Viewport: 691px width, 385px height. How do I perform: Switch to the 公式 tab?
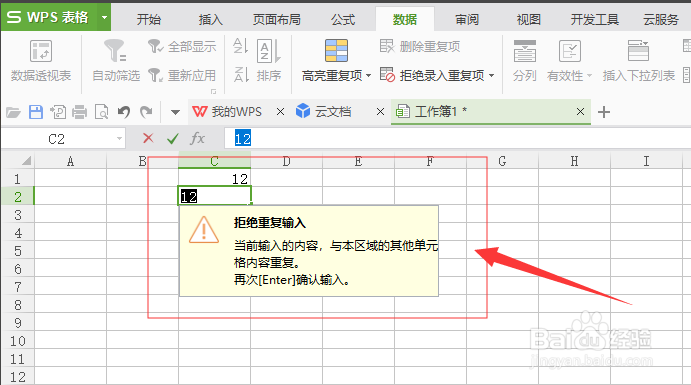(x=343, y=19)
